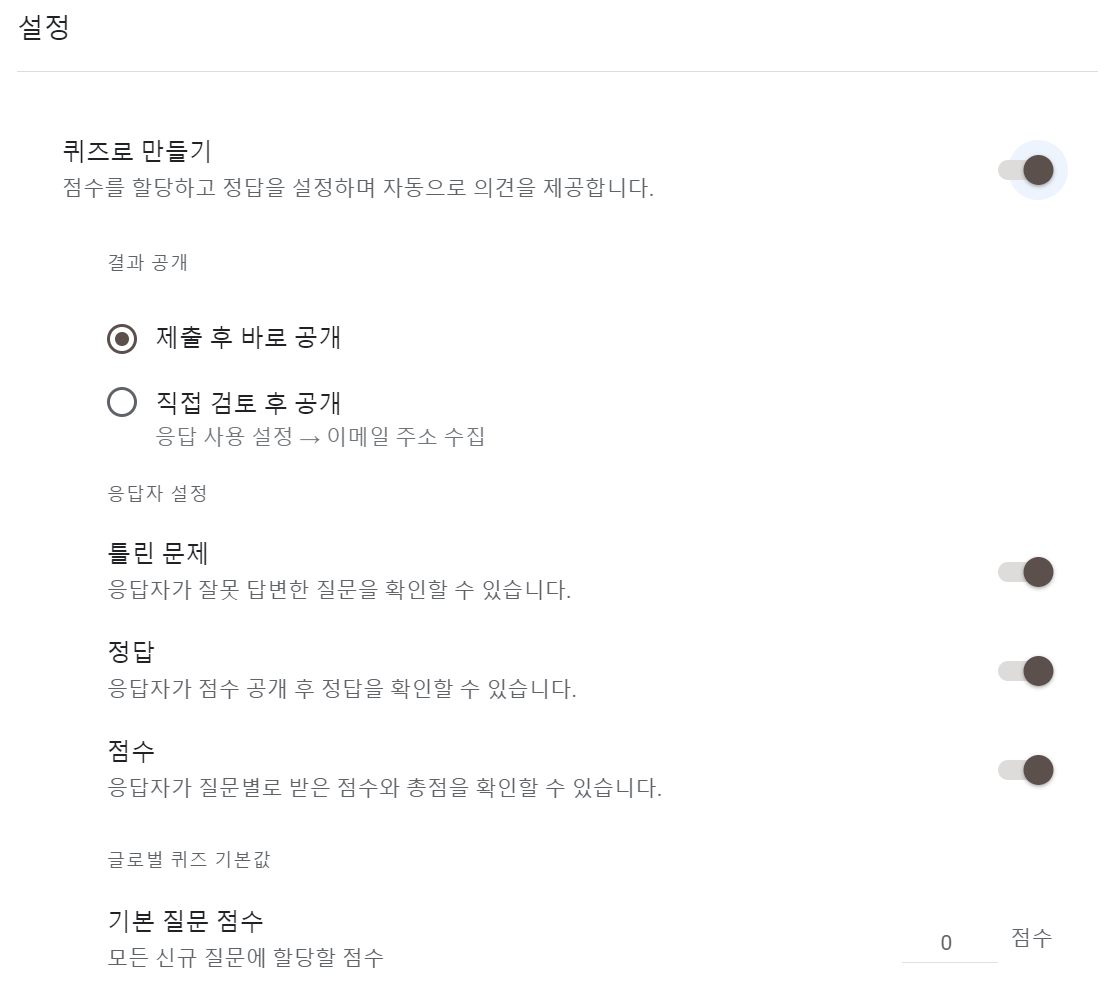Image resolution: width=1114 pixels, height=1005 pixels.
Task: Select the "직접 검토 후 공개" option
Action: click(x=122, y=403)
